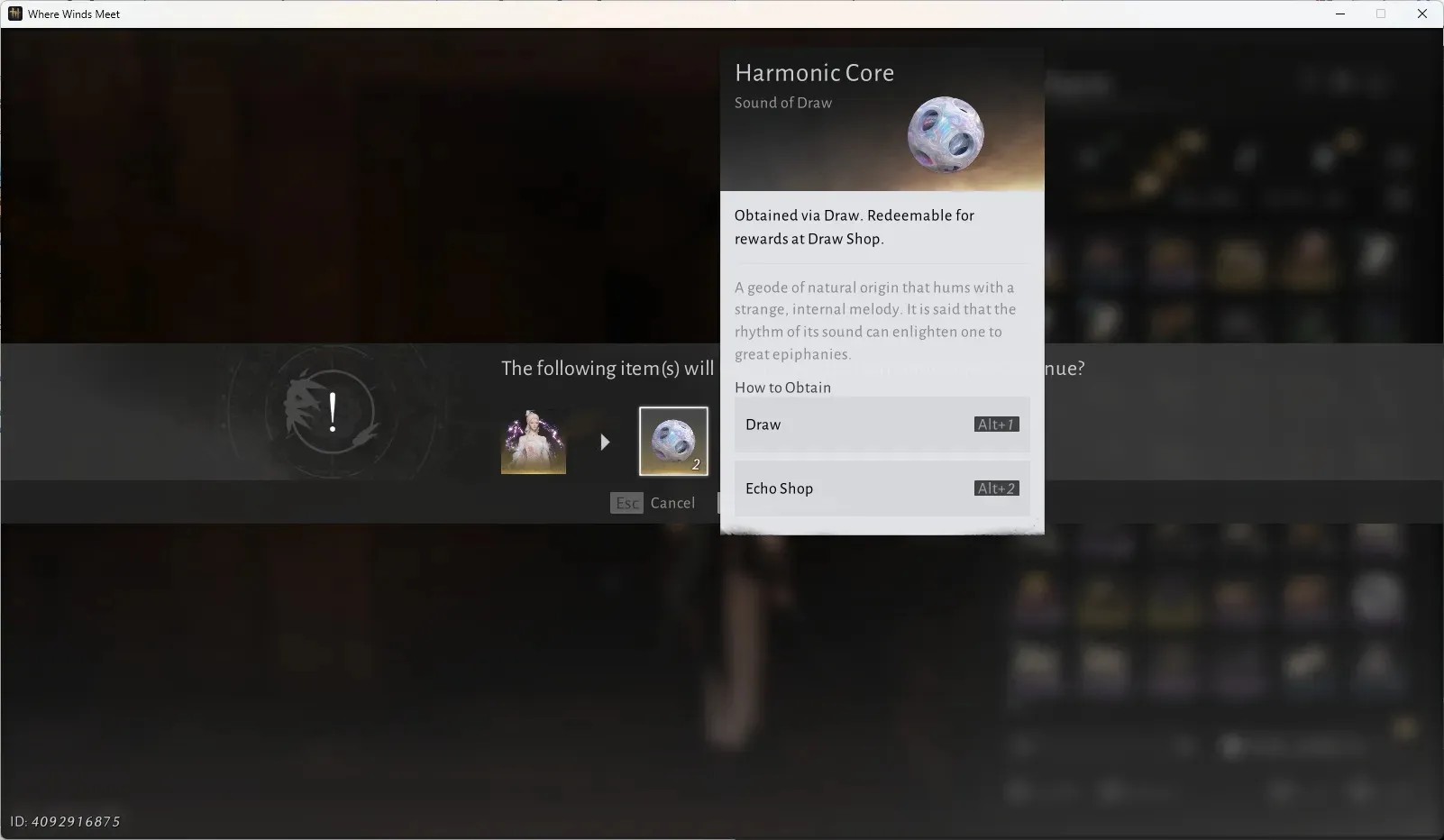
Task: Minimize the Where Winds Meet window
Action: pos(1340,14)
